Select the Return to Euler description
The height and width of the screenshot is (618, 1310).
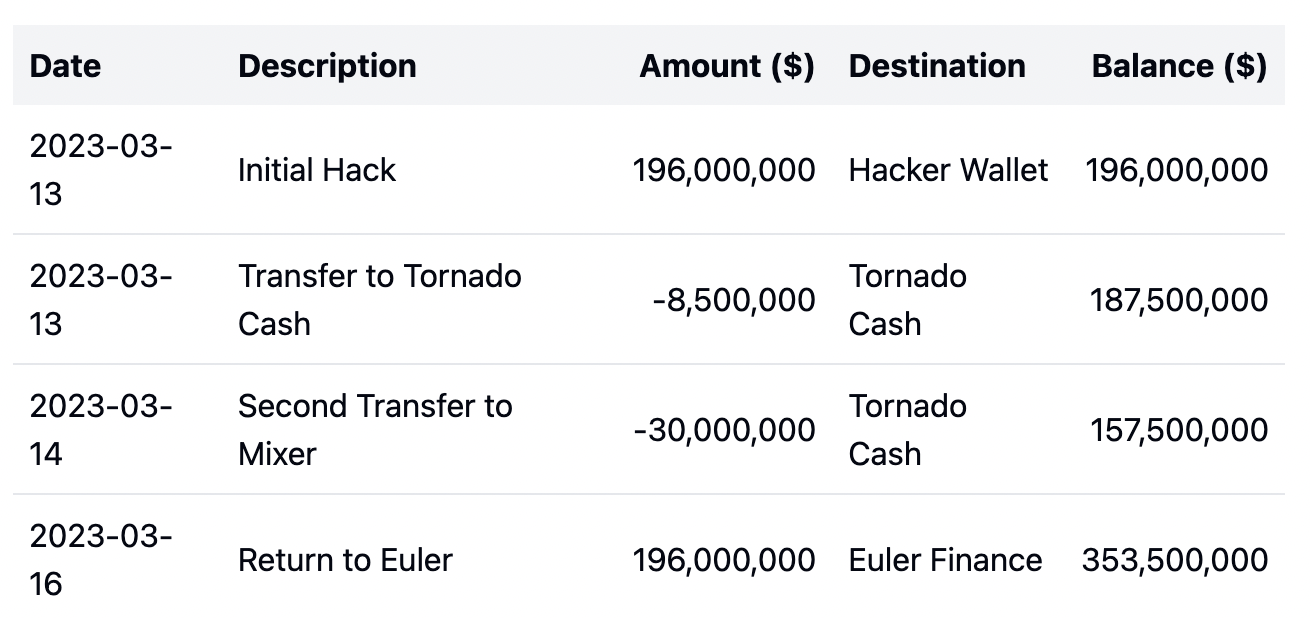(x=345, y=560)
